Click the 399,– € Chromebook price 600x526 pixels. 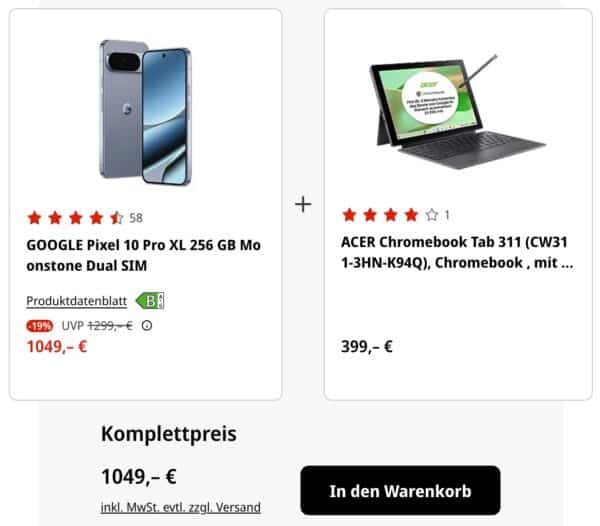pyautogui.click(x=367, y=347)
